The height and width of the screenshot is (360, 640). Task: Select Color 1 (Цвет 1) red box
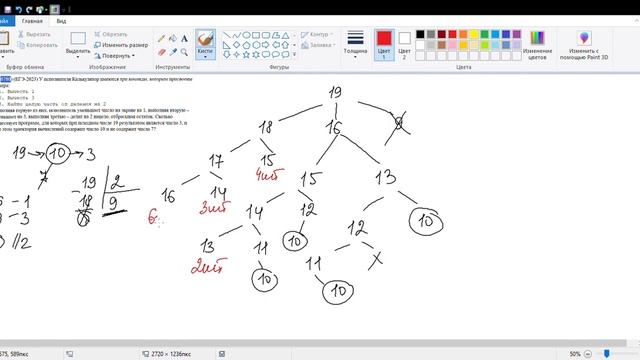point(384,45)
